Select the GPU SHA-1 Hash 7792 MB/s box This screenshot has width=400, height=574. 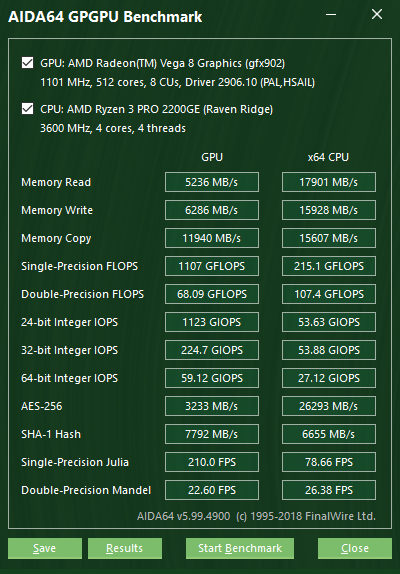tap(212, 434)
